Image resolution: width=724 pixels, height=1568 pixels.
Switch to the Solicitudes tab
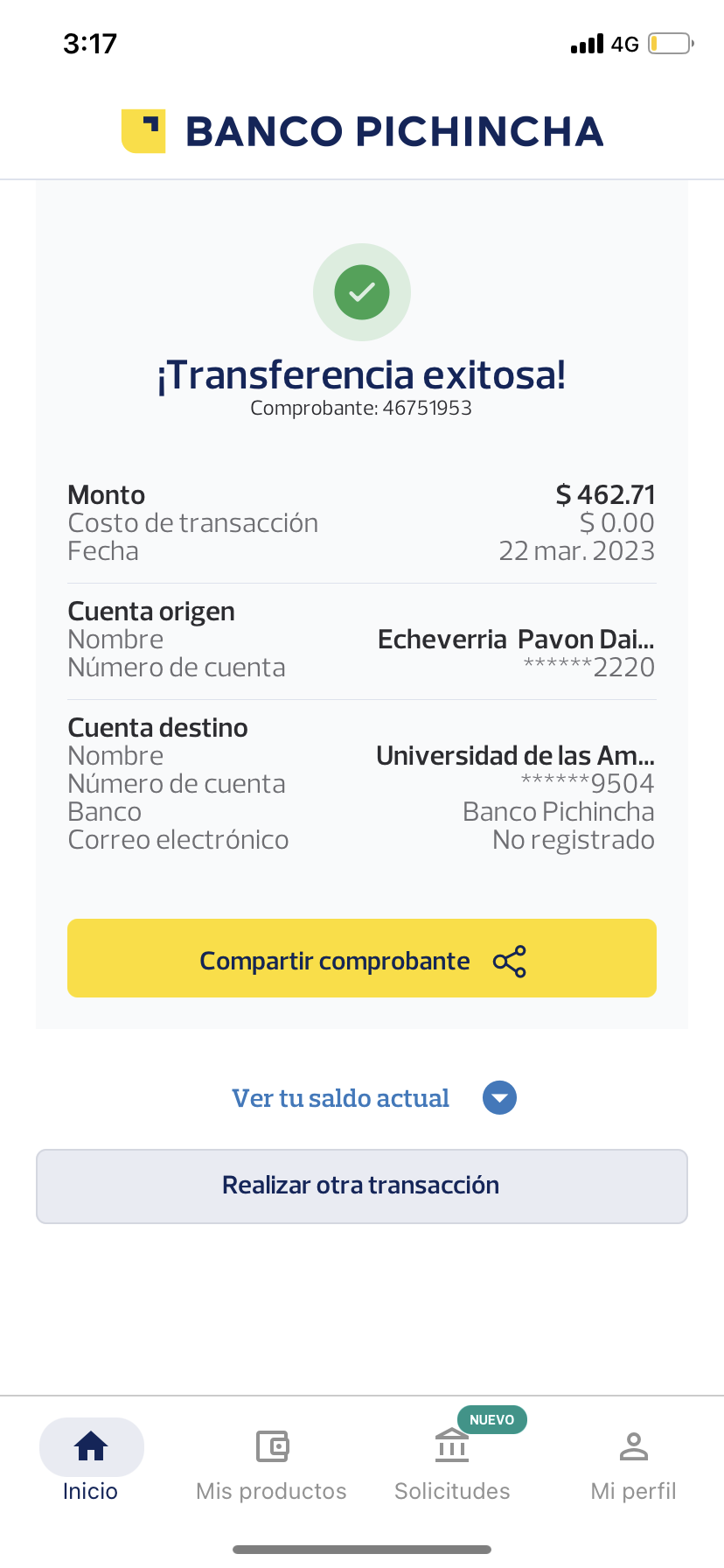452,1490
